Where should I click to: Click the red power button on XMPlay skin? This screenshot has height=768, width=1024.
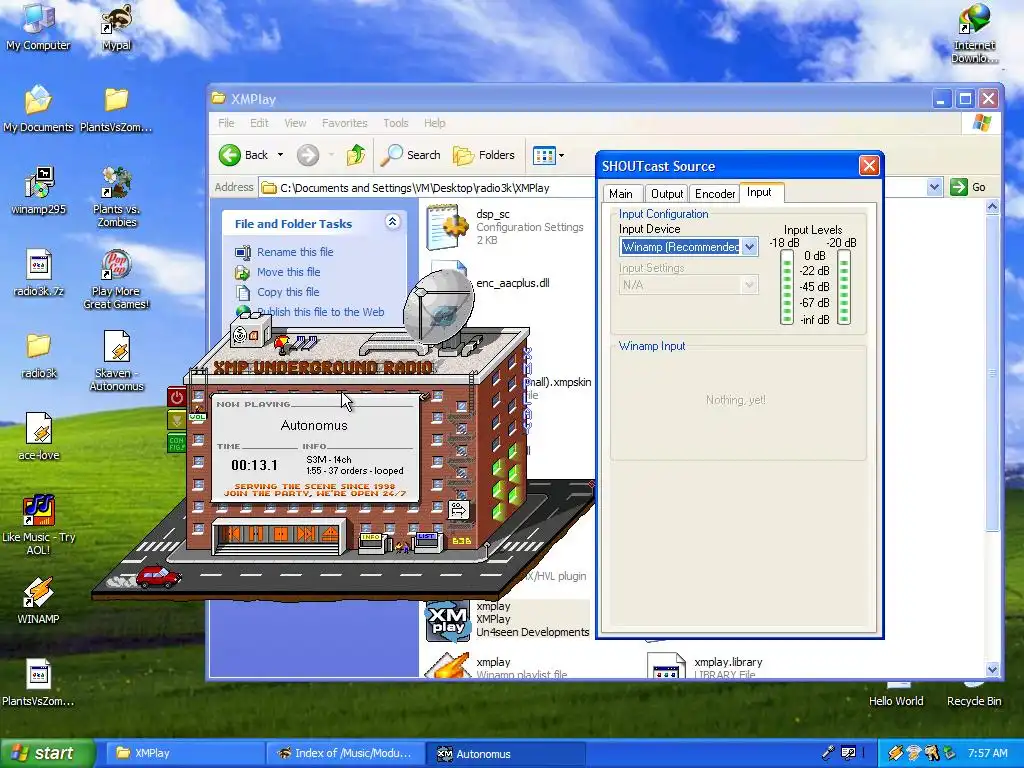(x=176, y=396)
